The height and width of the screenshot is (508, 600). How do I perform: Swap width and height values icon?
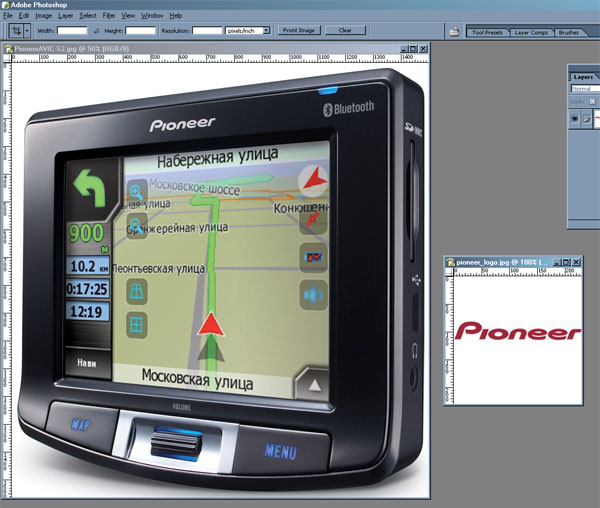click(96, 31)
